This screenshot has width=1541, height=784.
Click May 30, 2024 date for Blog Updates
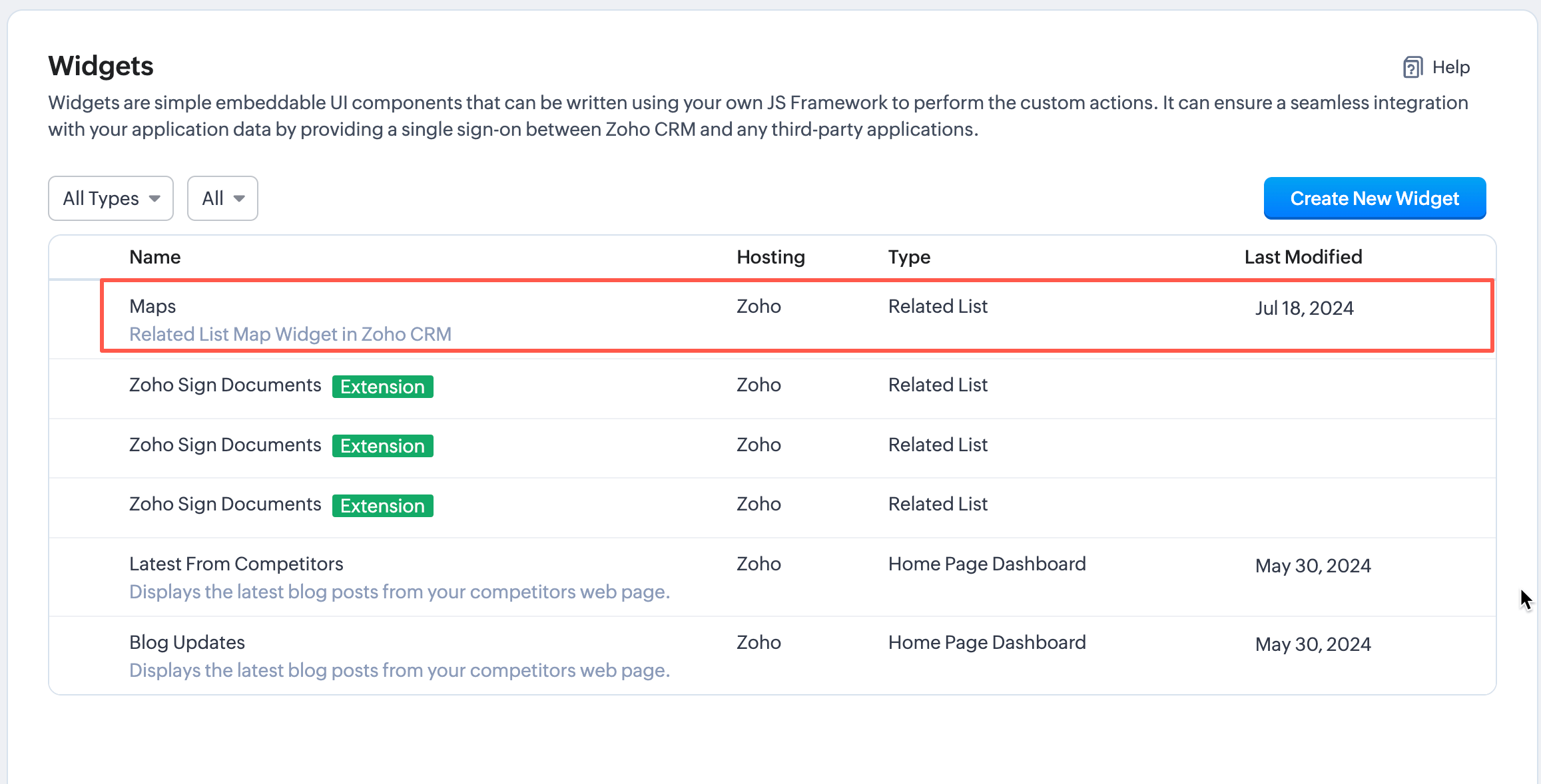(x=1313, y=644)
